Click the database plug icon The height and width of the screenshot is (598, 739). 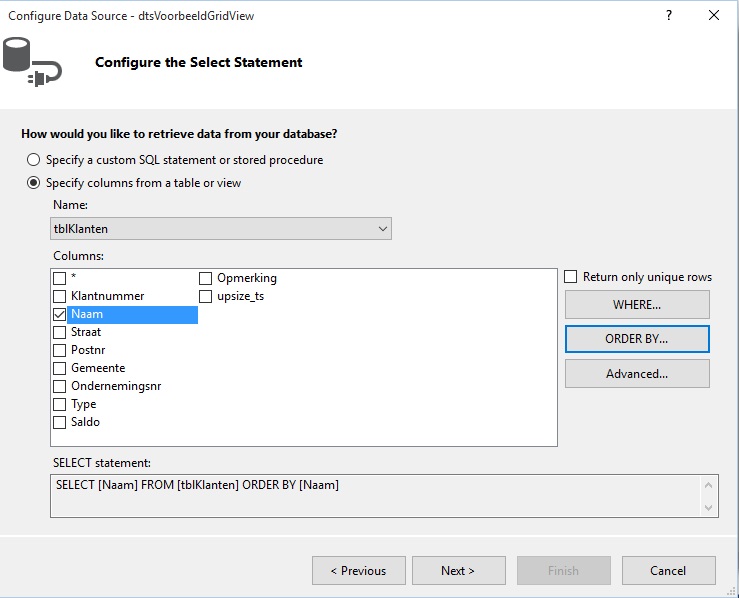[x=32, y=62]
